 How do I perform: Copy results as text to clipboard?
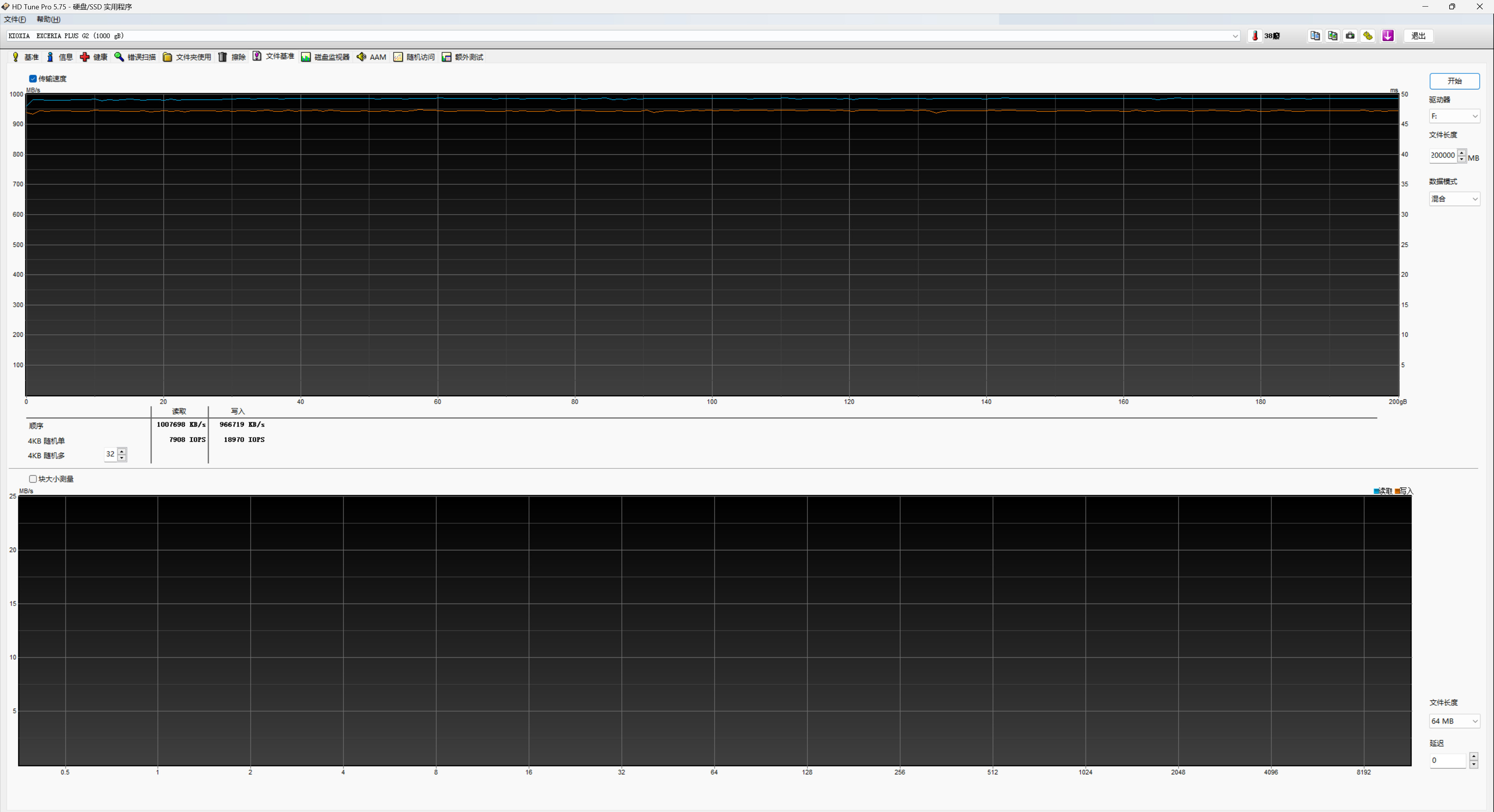click(x=1315, y=36)
